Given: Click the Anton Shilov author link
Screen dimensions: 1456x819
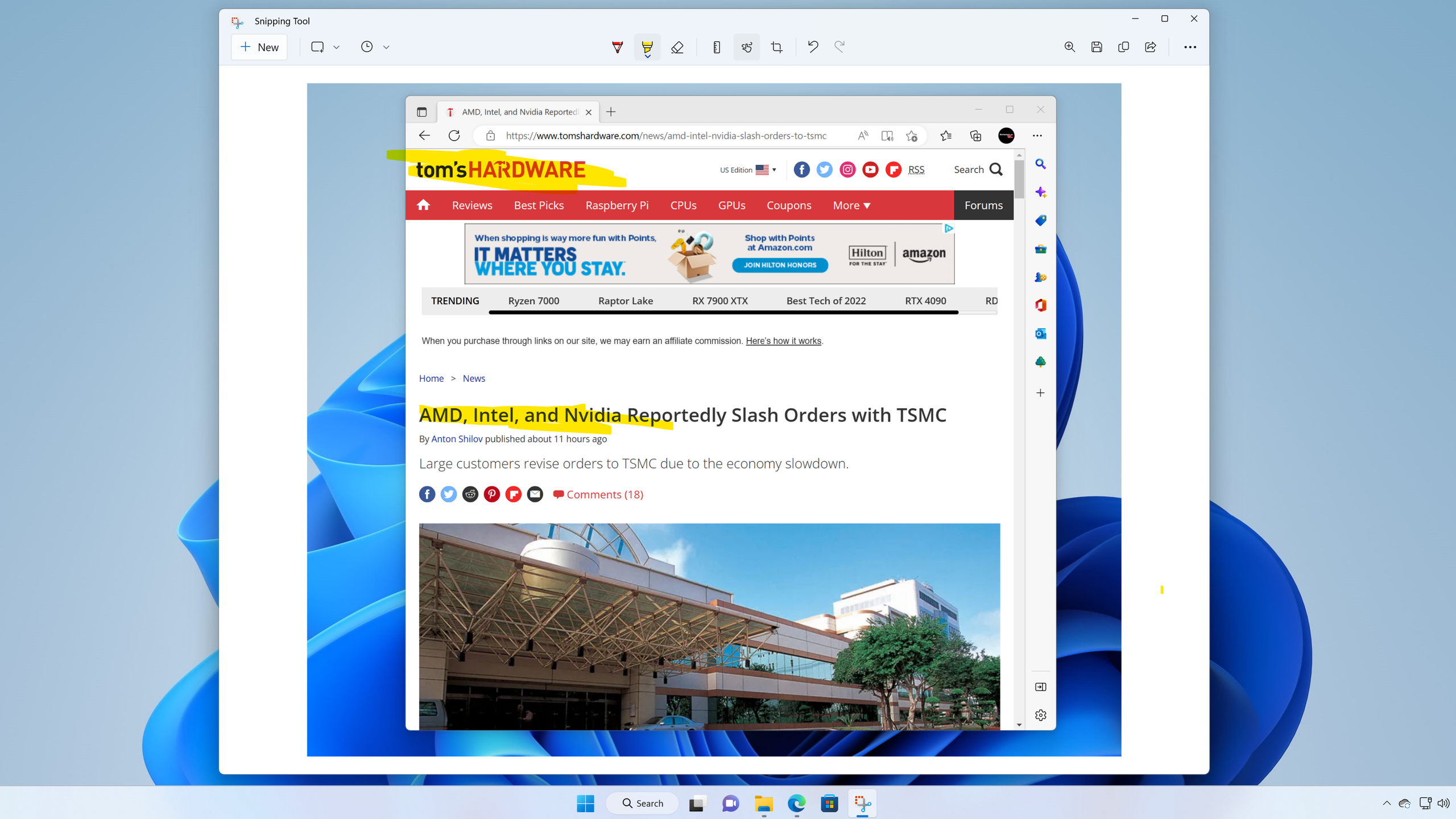Looking at the screenshot, I should click(457, 439).
